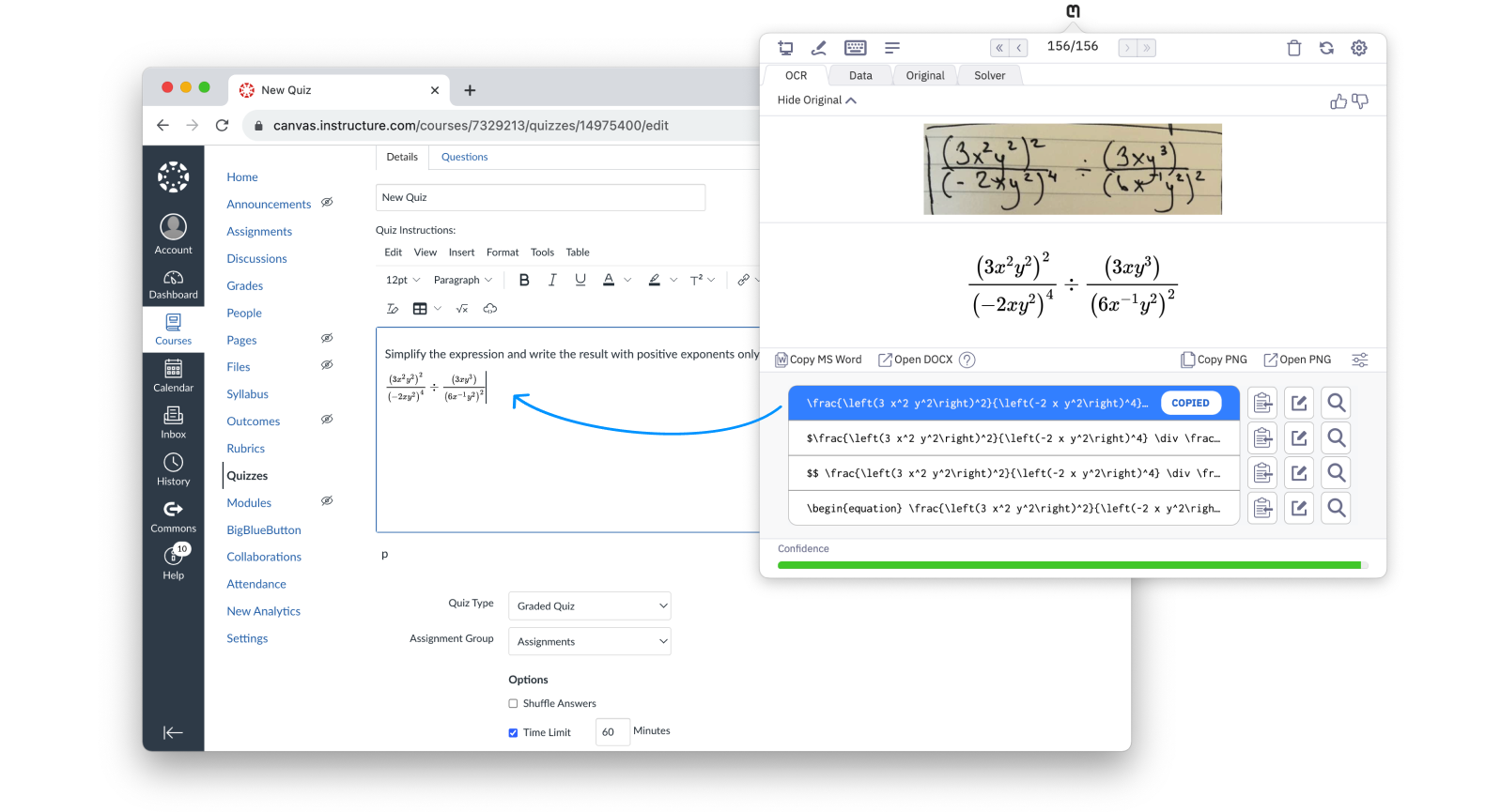This screenshot has width=1501, height=812.
Task: Click Open PNG button
Action: tap(1297, 360)
